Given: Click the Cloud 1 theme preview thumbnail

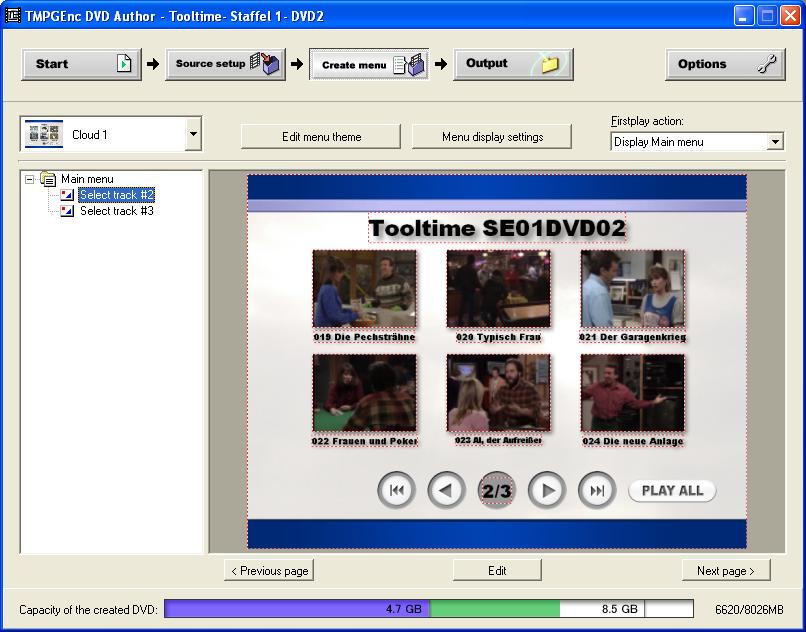Looking at the screenshot, I should tap(44, 134).
